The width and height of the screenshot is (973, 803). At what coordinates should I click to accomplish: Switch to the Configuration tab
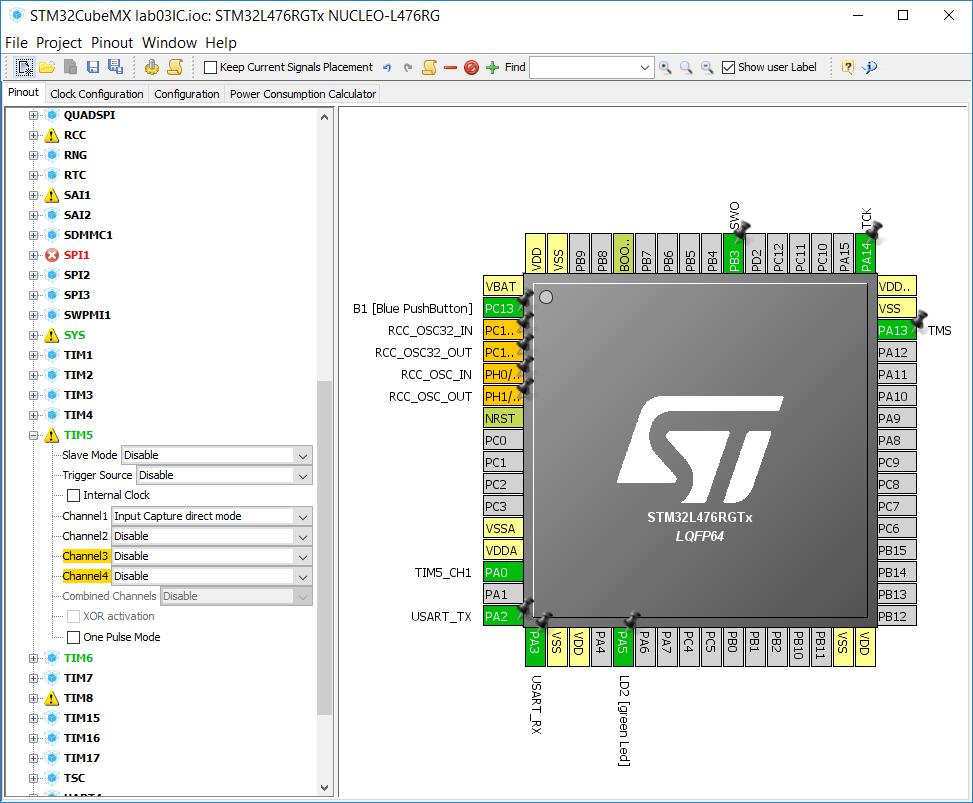point(187,94)
